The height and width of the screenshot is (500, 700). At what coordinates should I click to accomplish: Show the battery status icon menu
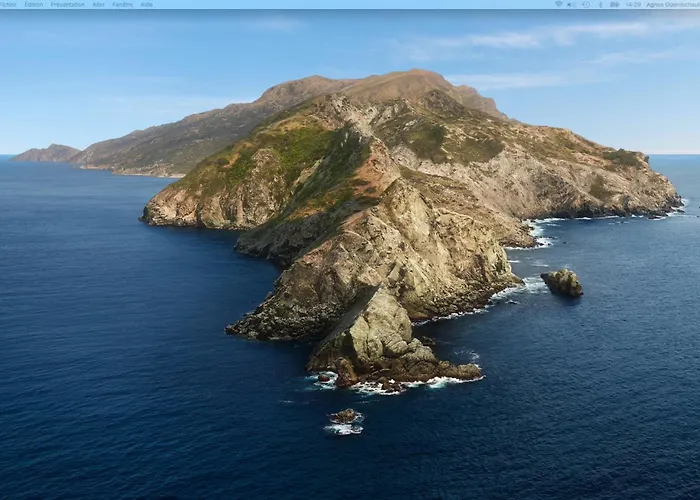pos(614,4)
